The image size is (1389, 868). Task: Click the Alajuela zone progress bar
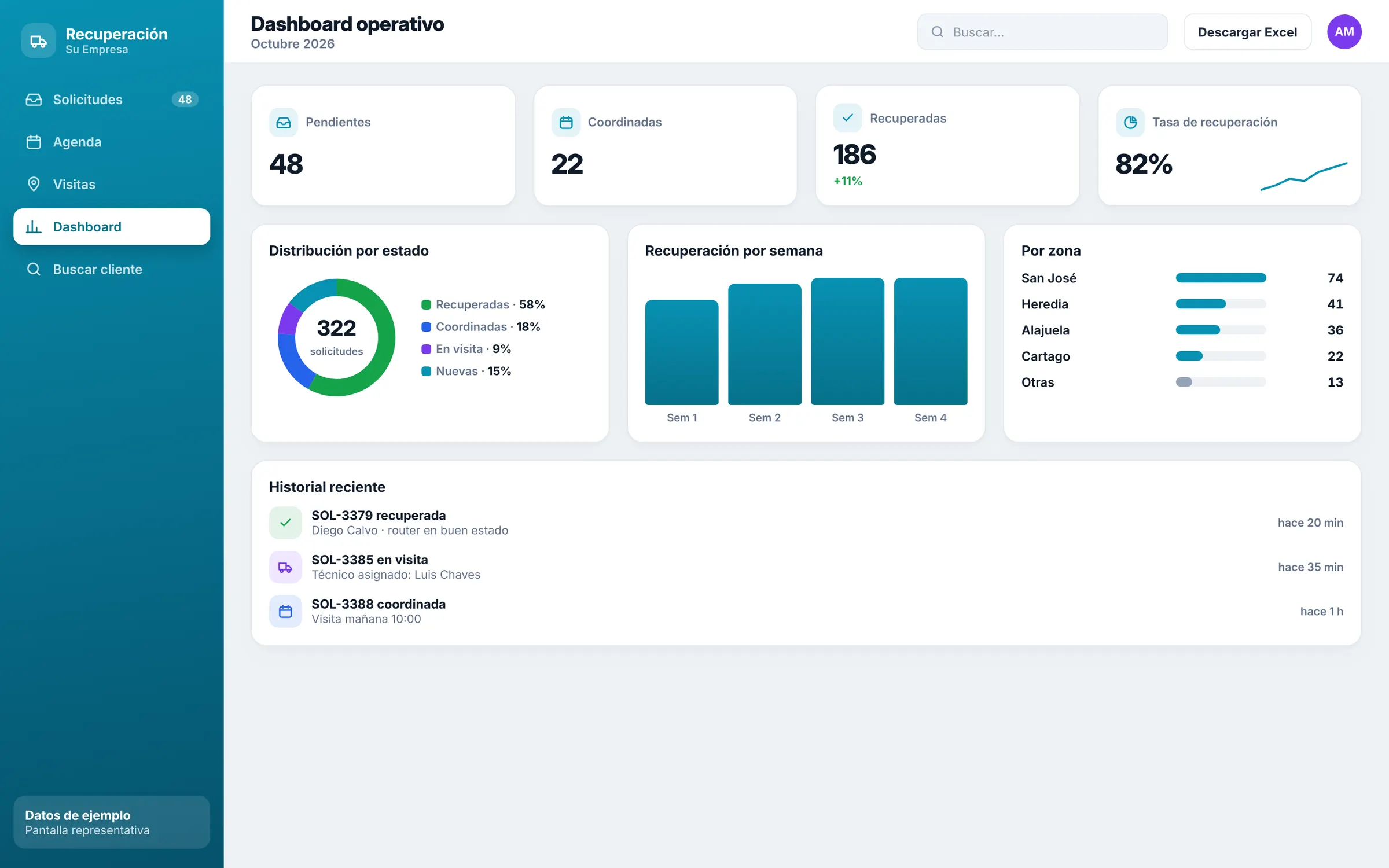click(x=1221, y=330)
